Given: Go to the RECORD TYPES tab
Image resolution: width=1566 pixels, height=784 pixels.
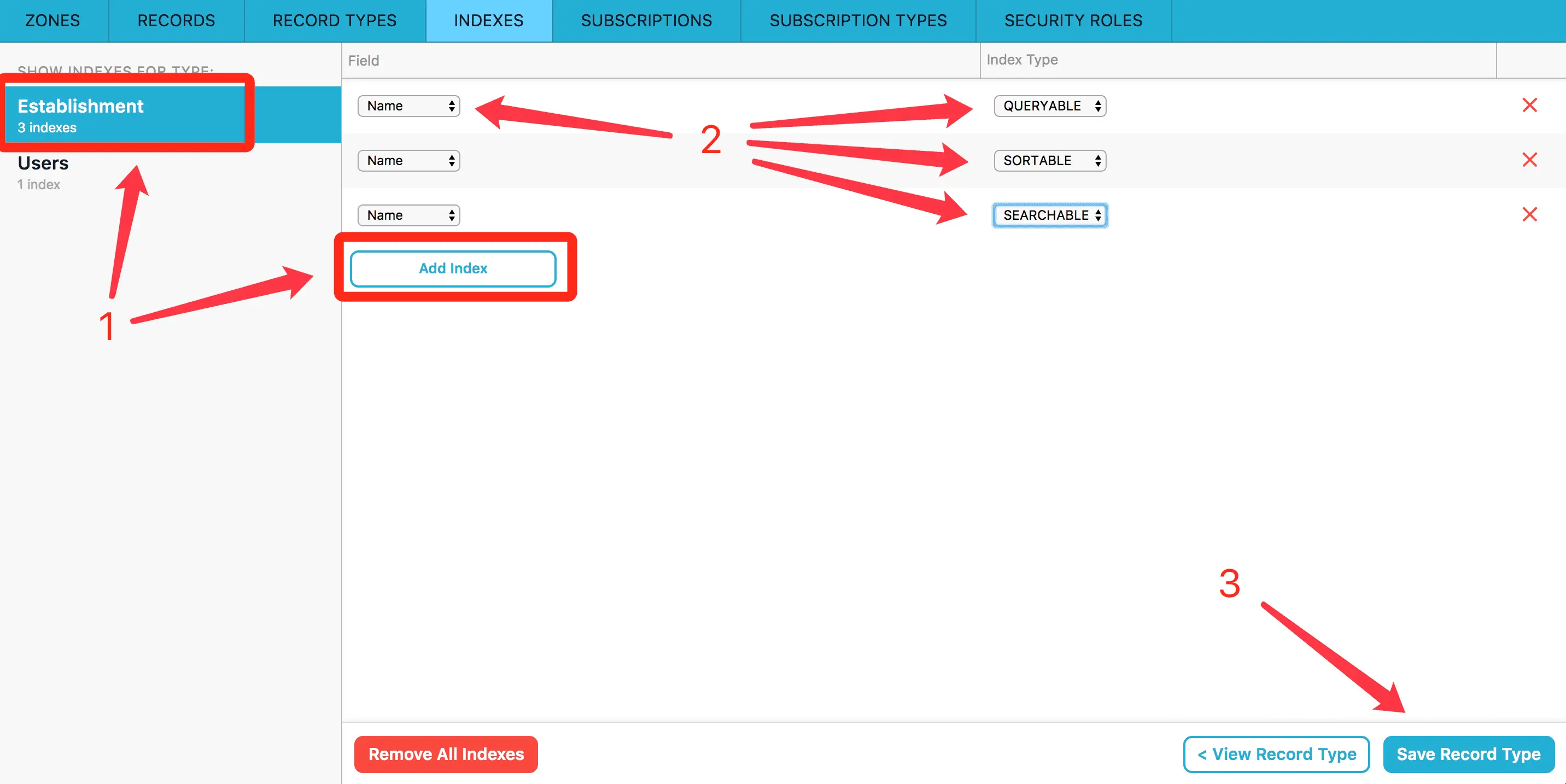Looking at the screenshot, I should point(334,21).
